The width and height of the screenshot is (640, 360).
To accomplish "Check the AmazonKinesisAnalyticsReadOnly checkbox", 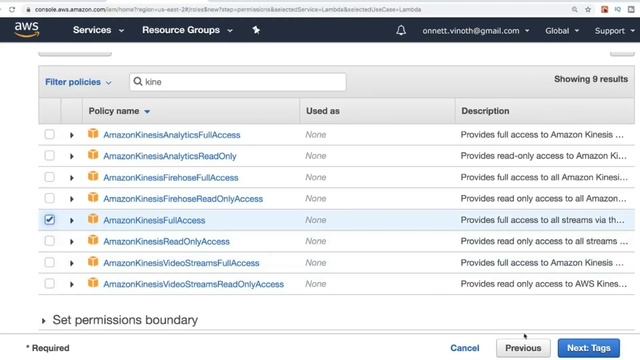I will [x=49, y=156].
